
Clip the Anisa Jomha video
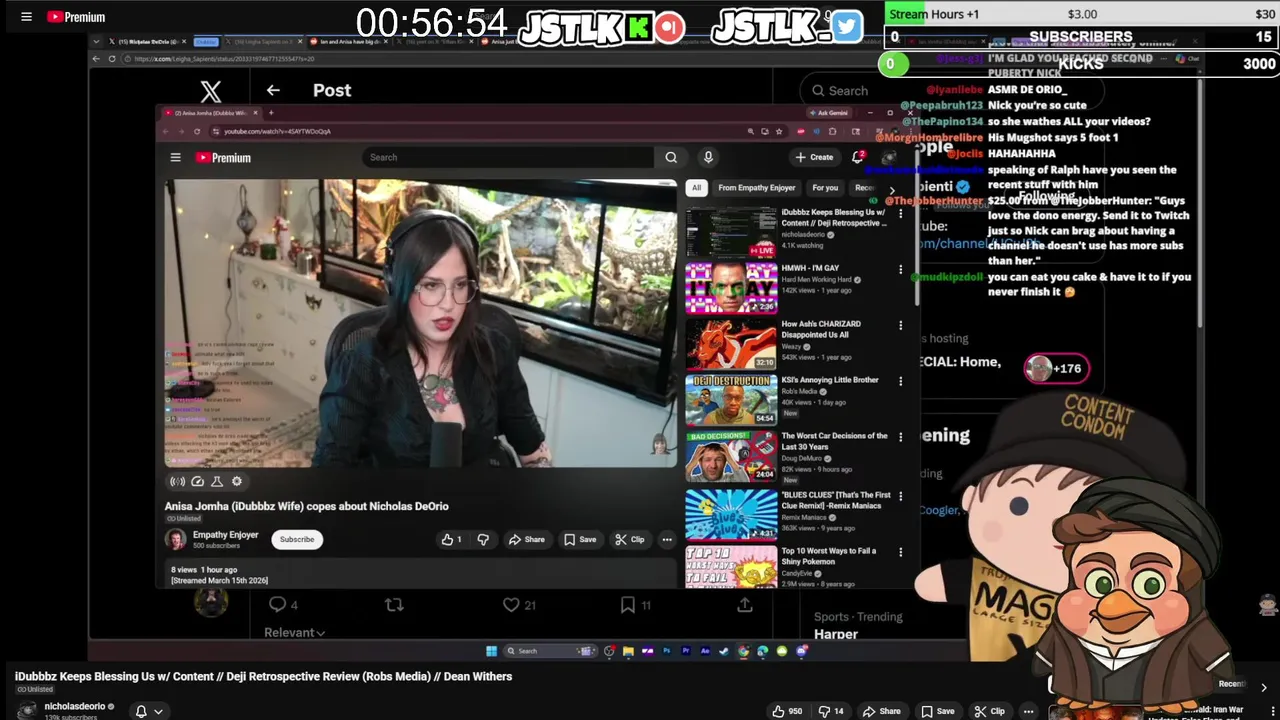tap(630, 539)
